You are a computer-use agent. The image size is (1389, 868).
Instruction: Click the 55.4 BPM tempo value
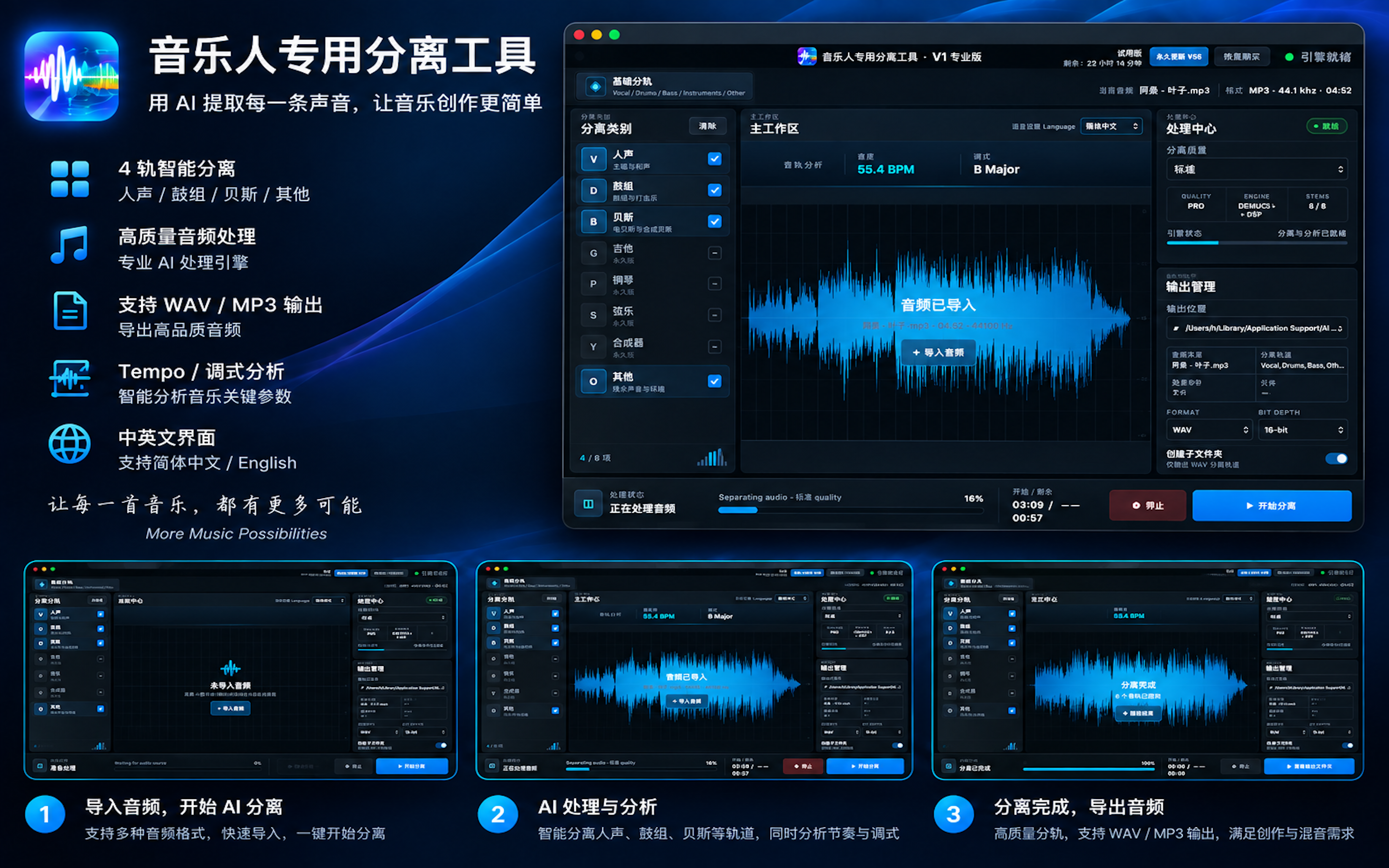pyautogui.click(x=885, y=169)
